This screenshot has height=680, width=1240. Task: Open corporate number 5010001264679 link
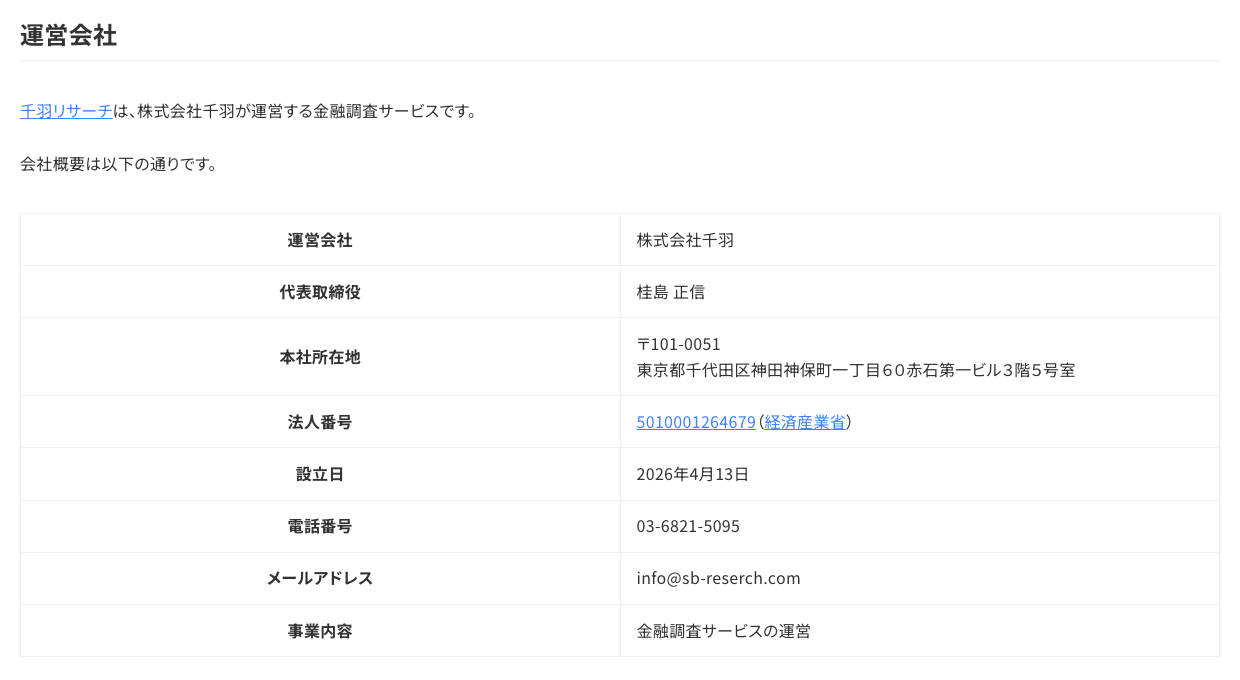pos(696,422)
